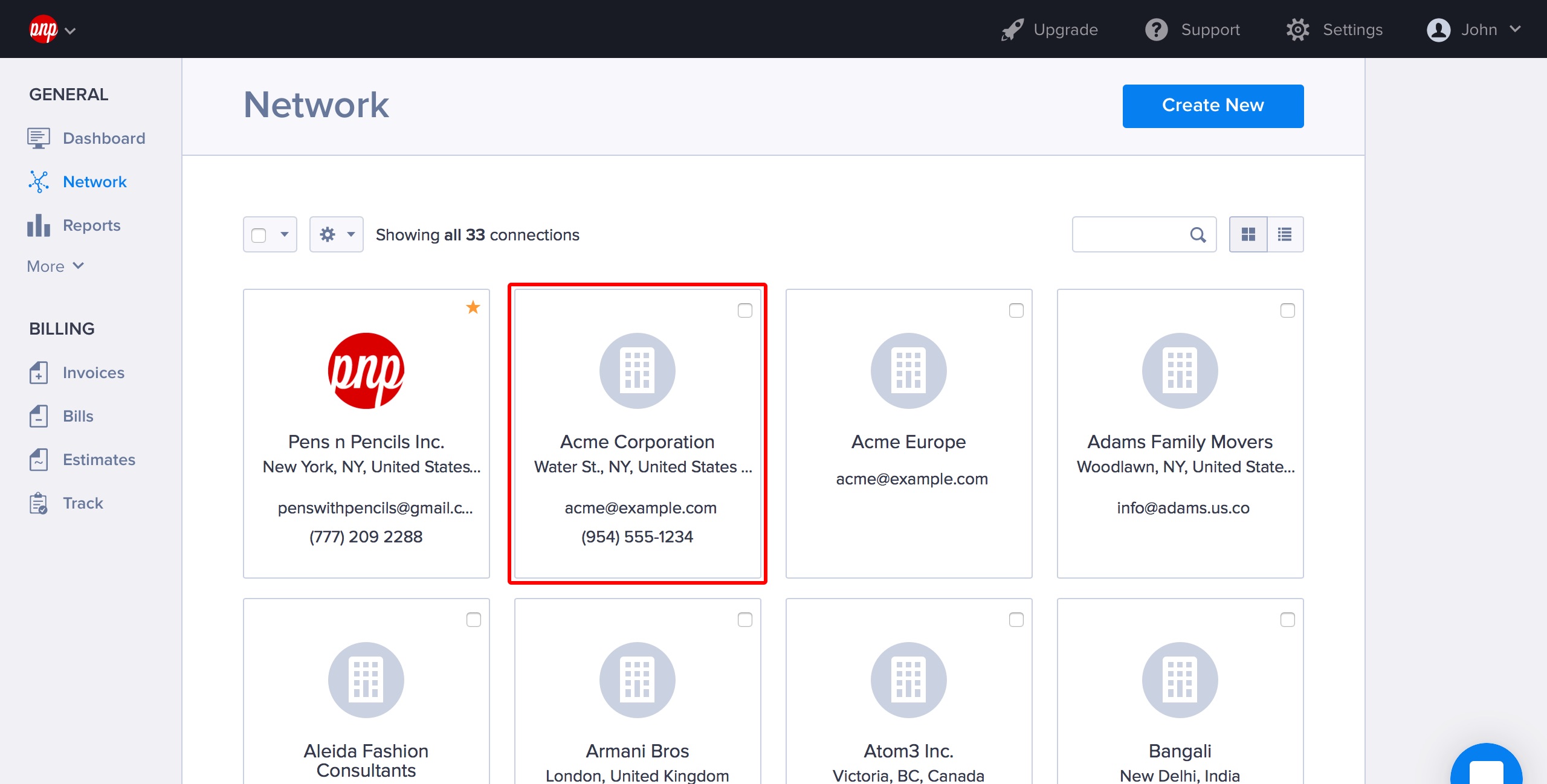Click the Upgrade rocket icon
This screenshot has height=784, width=1547.
[x=1012, y=30]
